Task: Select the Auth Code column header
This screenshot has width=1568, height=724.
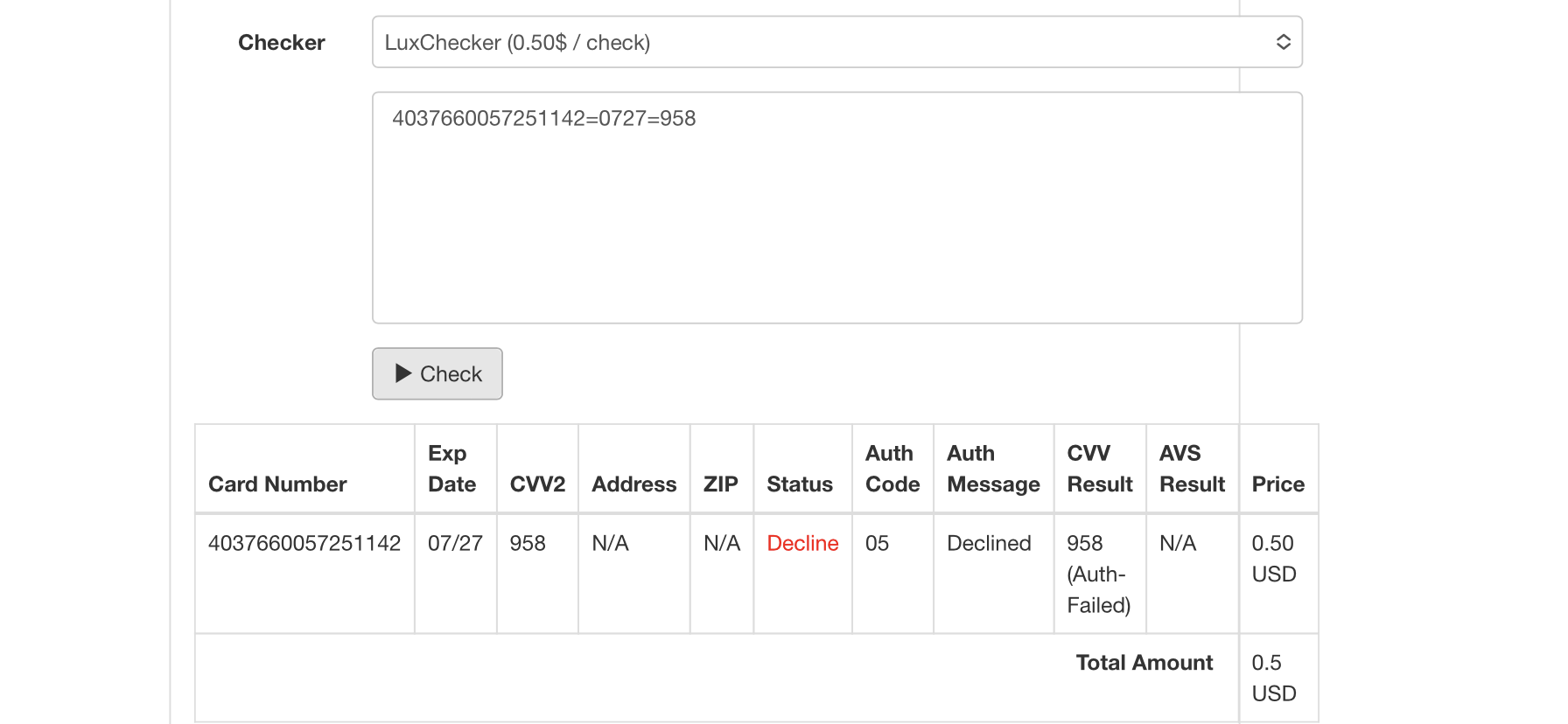Action: click(x=892, y=469)
